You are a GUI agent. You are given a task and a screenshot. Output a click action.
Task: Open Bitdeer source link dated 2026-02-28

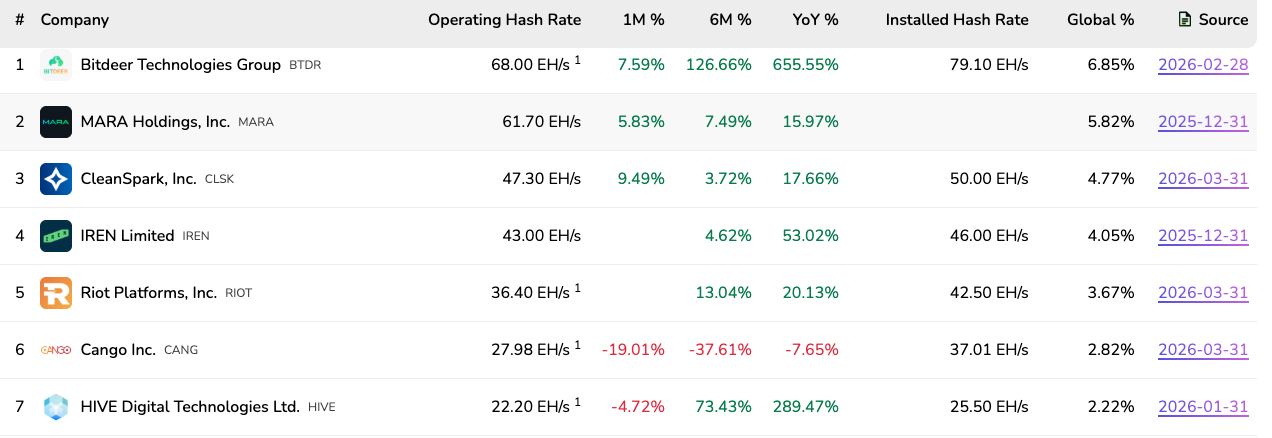click(1203, 65)
